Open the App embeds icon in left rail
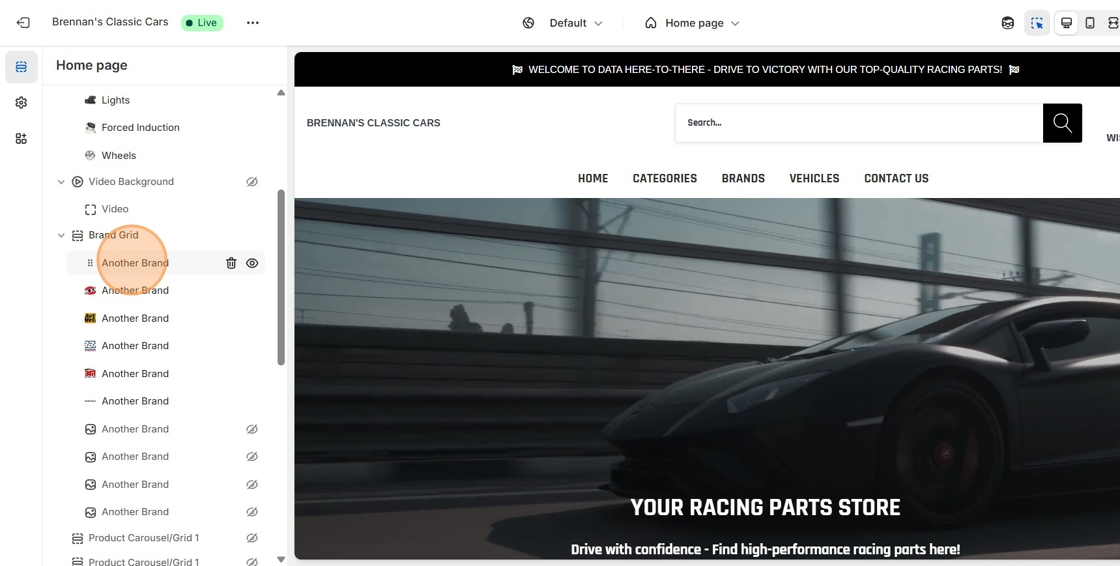This screenshot has width=1120, height=566. 21,139
